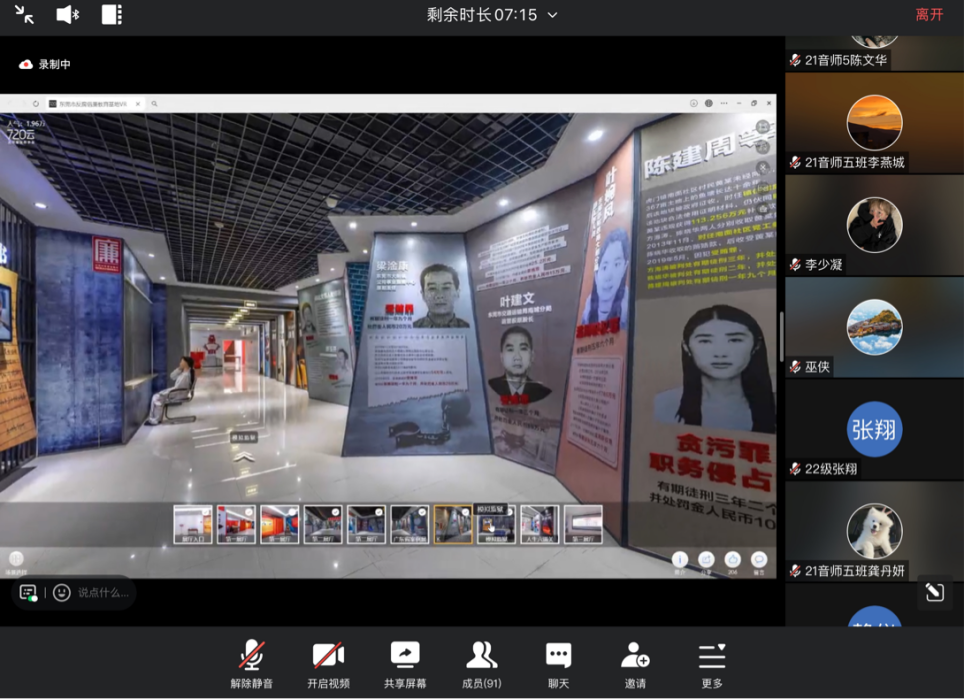Select 21音师五班龚丹妍's dog avatar
The image size is (964, 699).
click(x=874, y=531)
